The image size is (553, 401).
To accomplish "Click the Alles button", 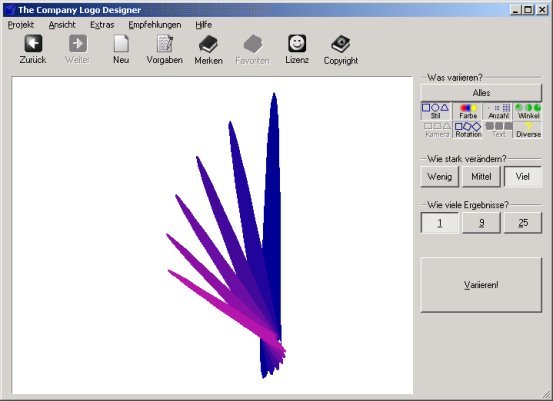I will [x=481, y=93].
